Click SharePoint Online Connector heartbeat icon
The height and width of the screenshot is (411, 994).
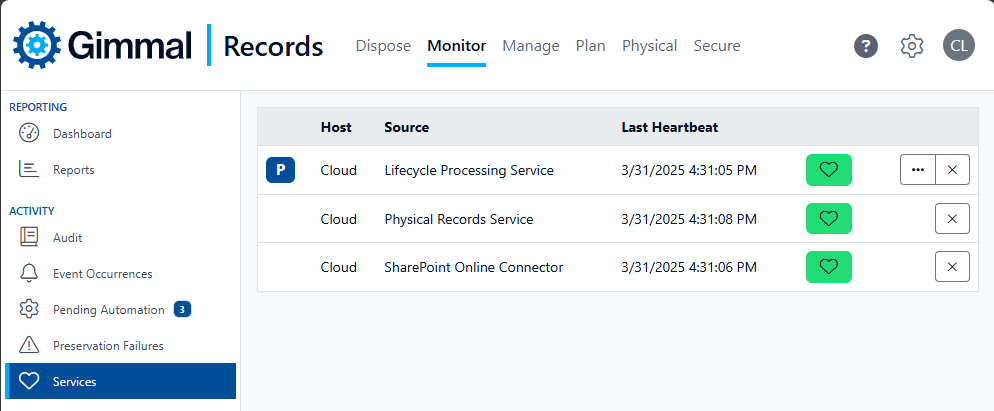click(828, 267)
